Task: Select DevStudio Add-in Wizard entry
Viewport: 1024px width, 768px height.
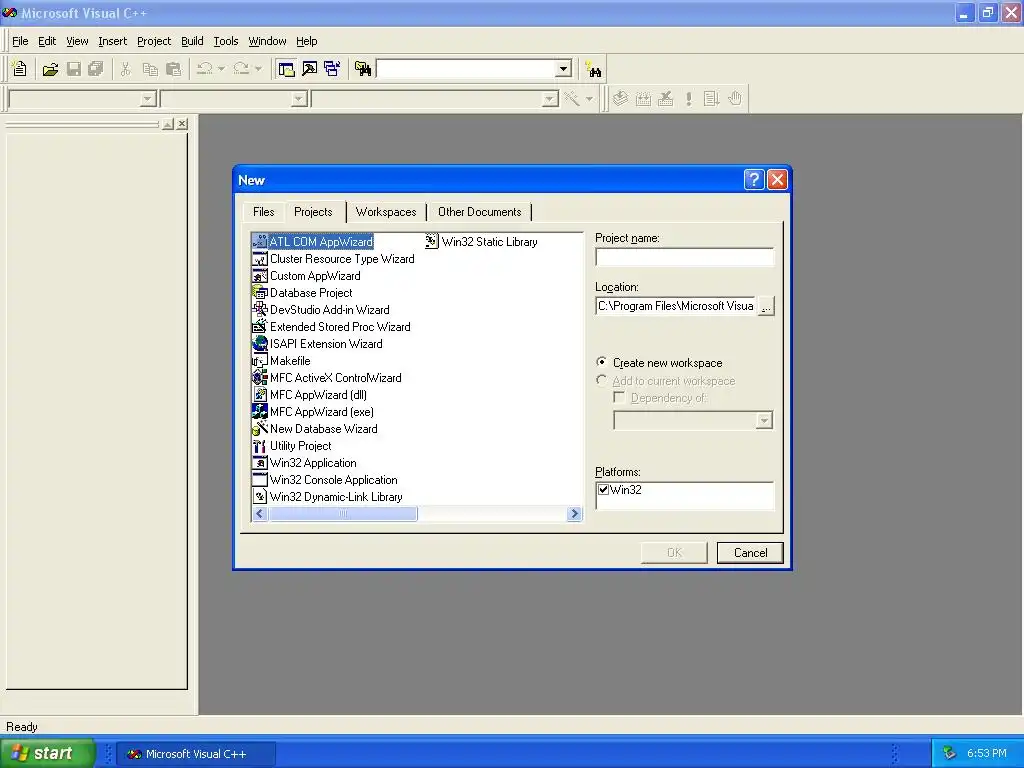Action: (x=321, y=310)
